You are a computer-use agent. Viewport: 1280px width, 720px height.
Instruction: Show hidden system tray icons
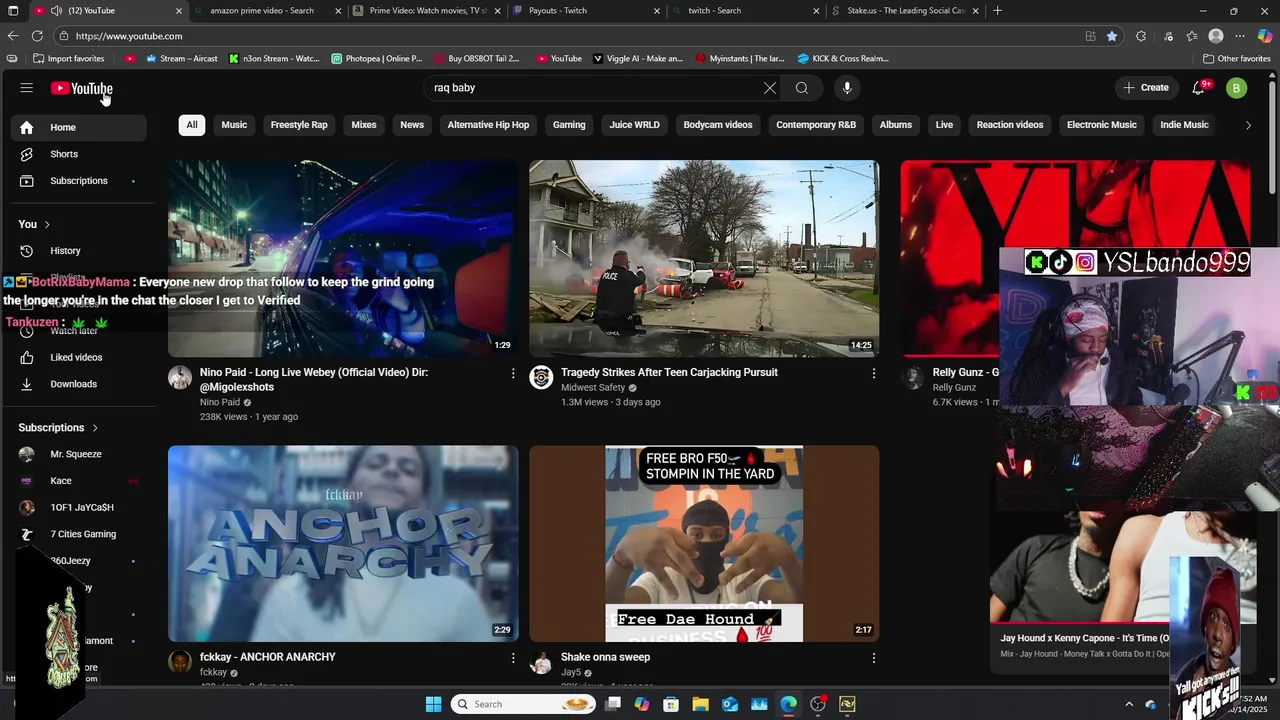pyautogui.click(x=1129, y=704)
